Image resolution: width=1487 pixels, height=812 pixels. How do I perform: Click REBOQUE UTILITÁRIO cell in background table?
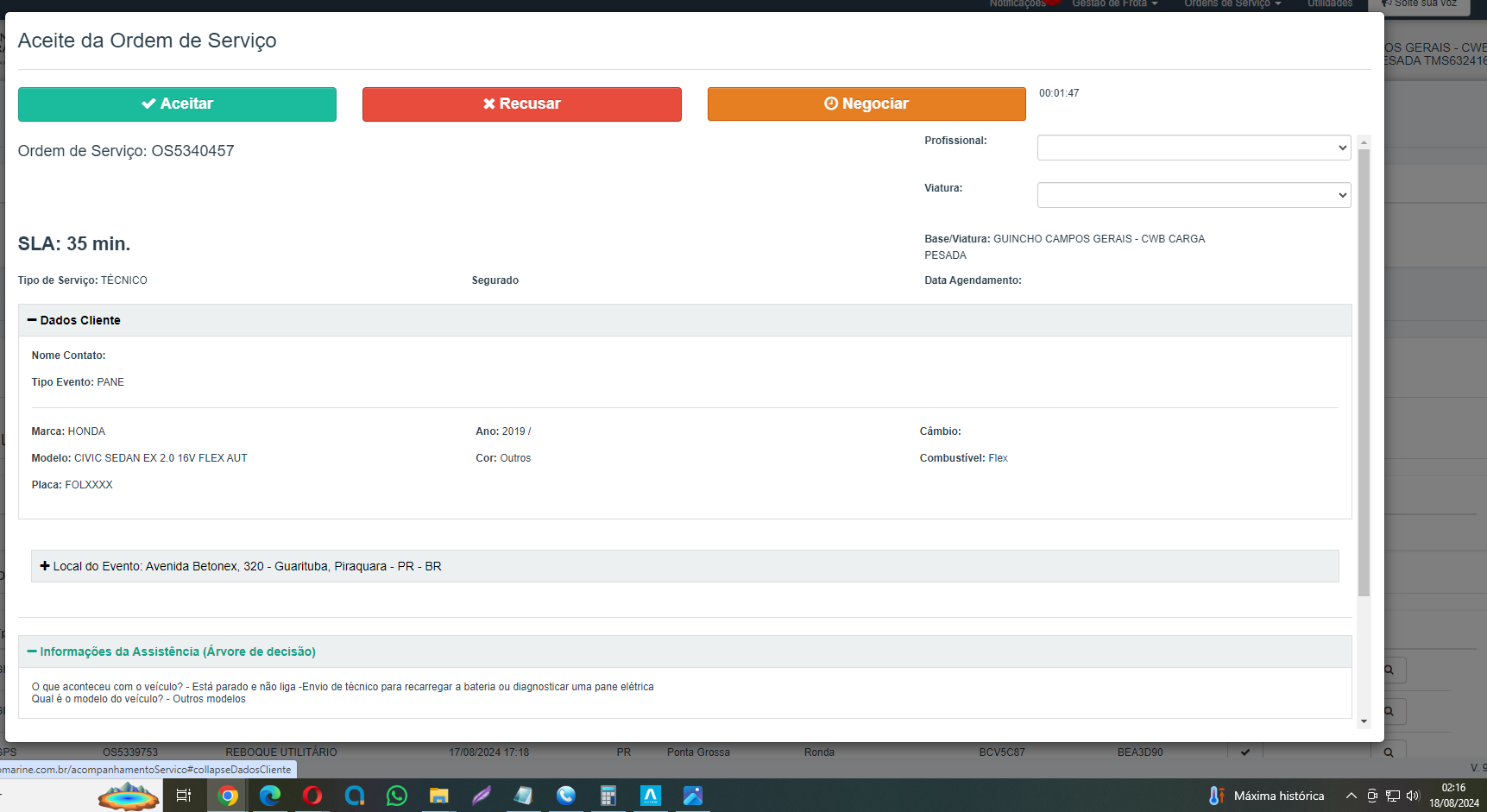(x=281, y=752)
